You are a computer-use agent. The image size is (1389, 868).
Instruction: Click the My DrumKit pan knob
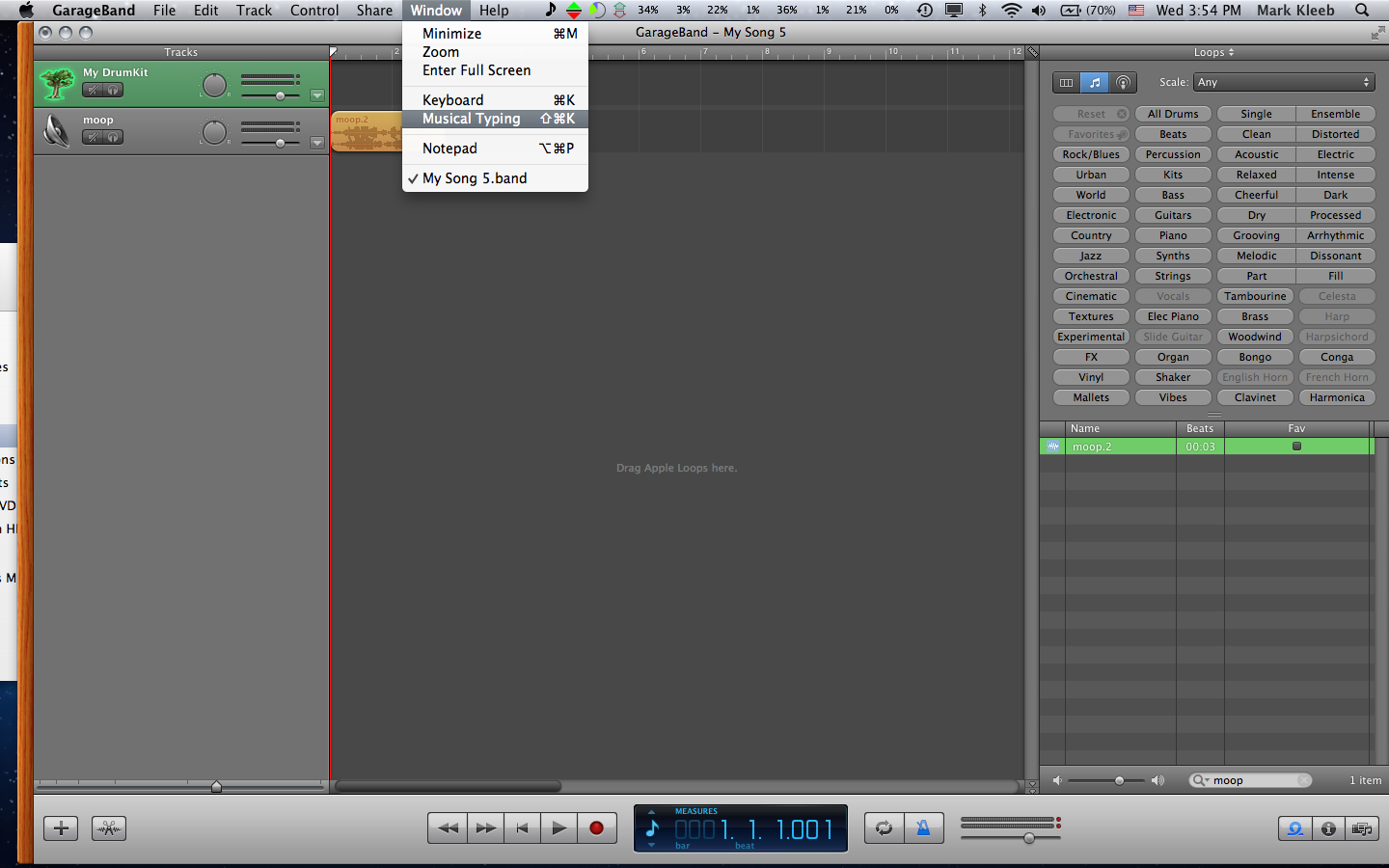coord(214,85)
